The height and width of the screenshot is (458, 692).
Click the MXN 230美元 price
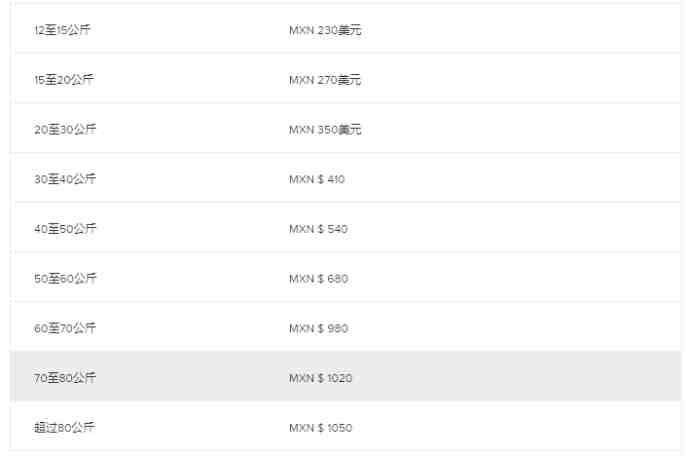(x=325, y=30)
